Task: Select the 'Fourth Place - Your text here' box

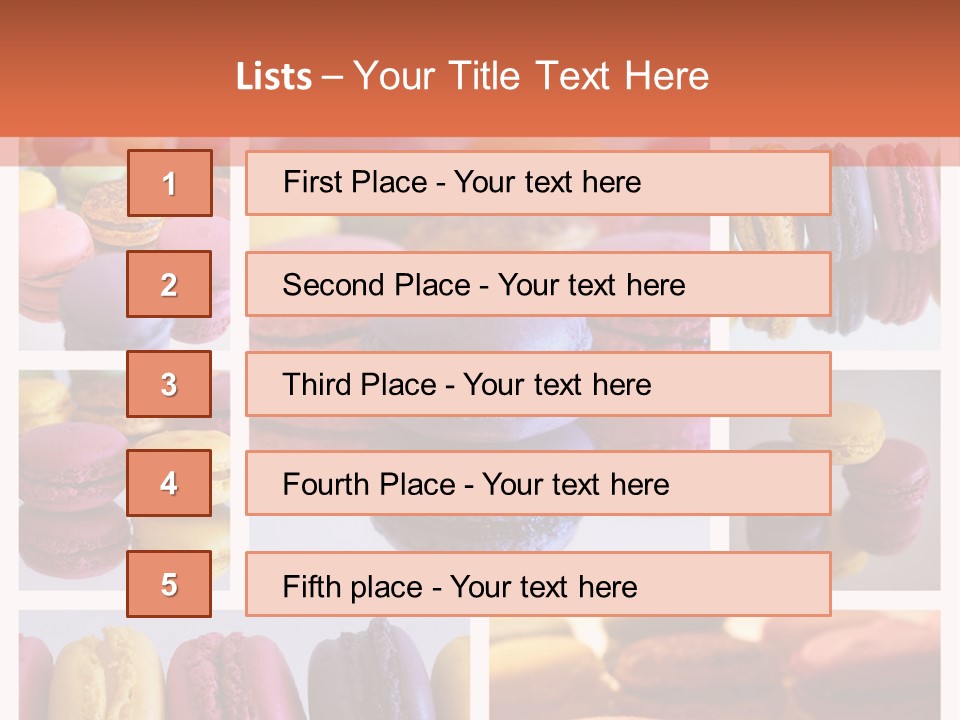Action: pyautogui.click(x=538, y=483)
